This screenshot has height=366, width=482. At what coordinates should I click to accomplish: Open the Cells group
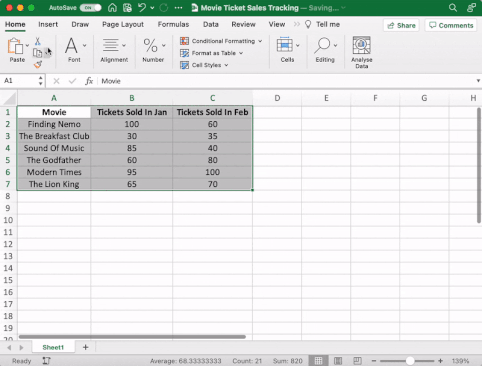(287, 50)
